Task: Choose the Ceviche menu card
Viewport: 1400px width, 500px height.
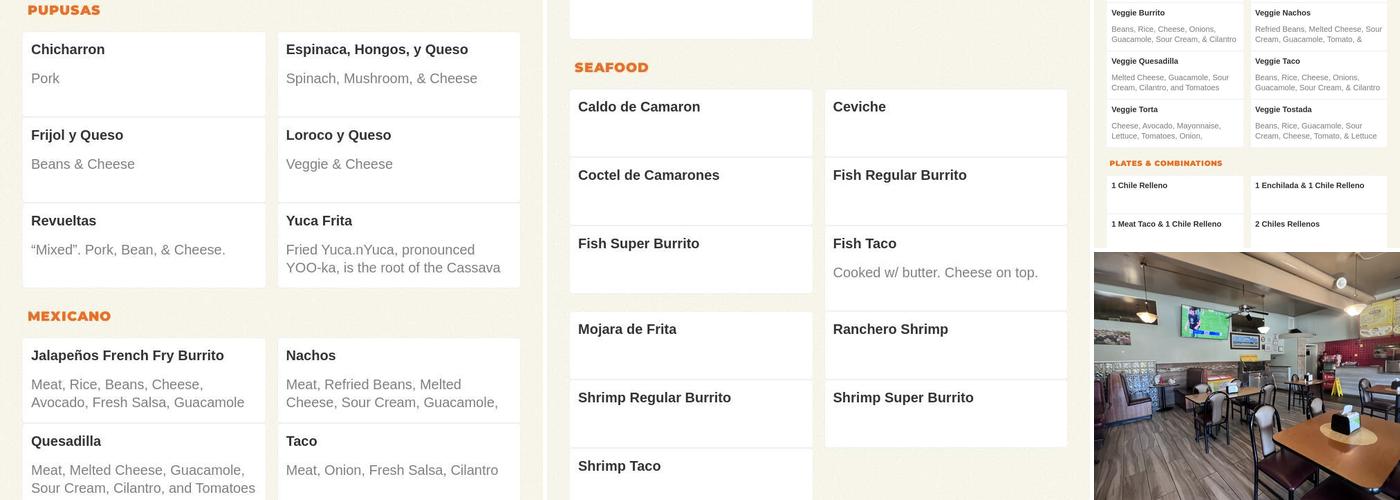Action: 946,122
